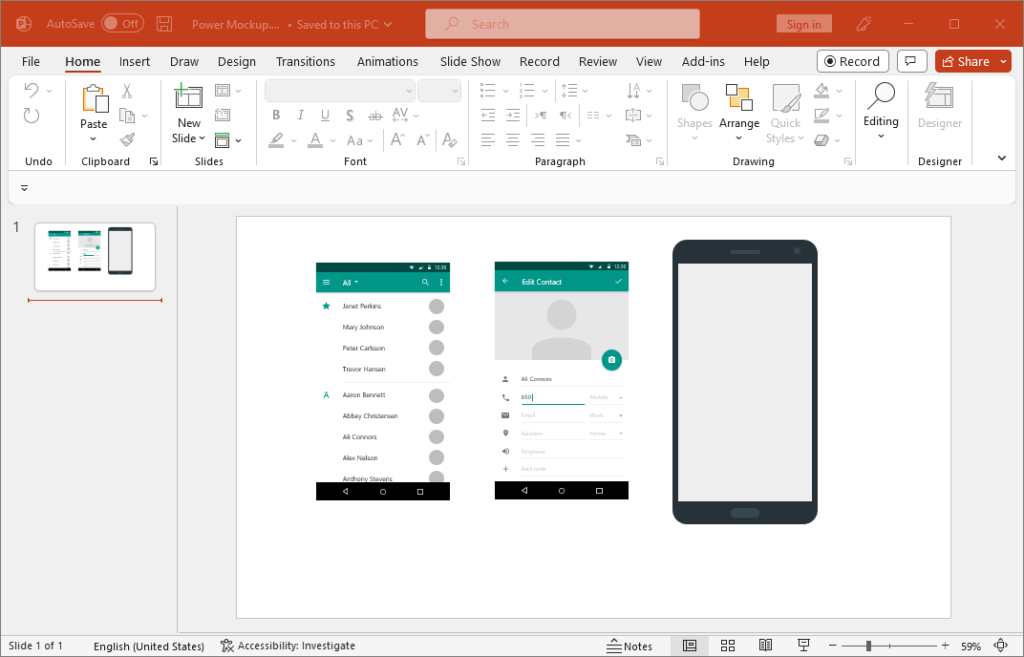
Task: Toggle bold formatting
Action: click(x=275, y=115)
